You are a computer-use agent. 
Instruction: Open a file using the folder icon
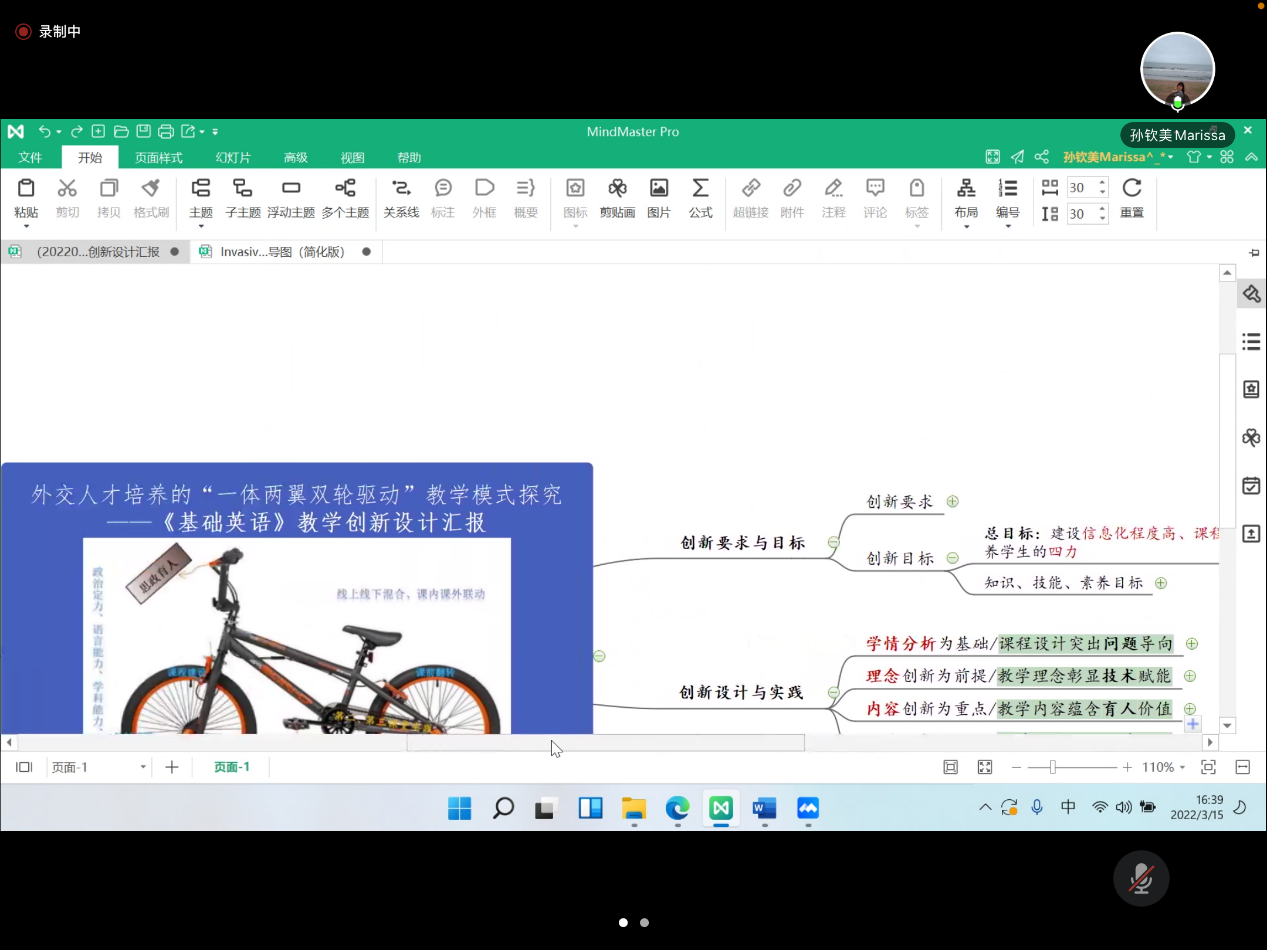[121, 131]
